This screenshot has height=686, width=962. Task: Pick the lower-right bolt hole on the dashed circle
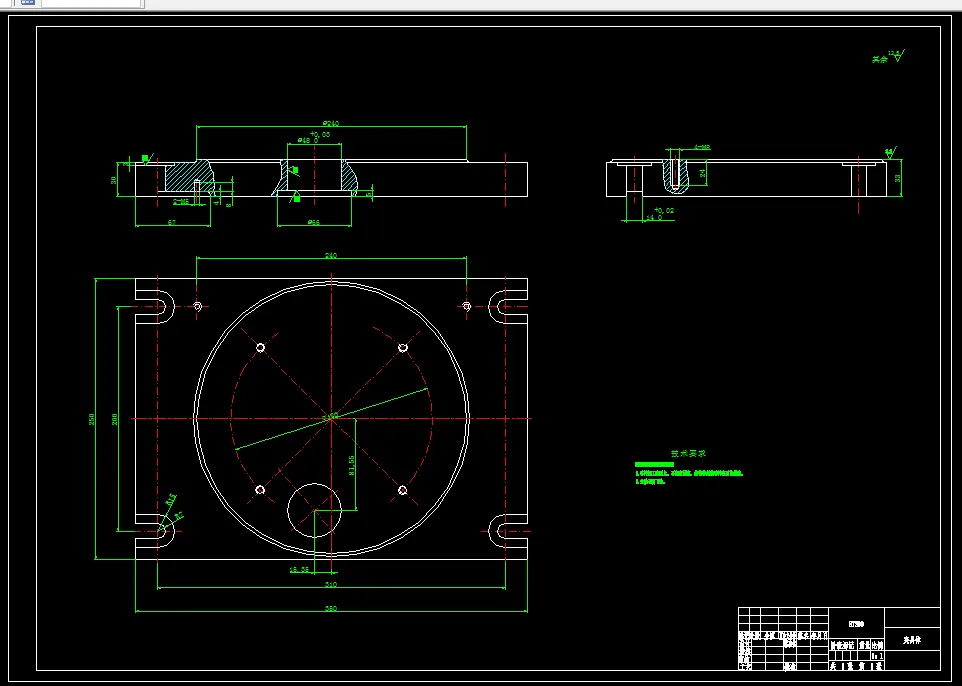click(x=402, y=490)
